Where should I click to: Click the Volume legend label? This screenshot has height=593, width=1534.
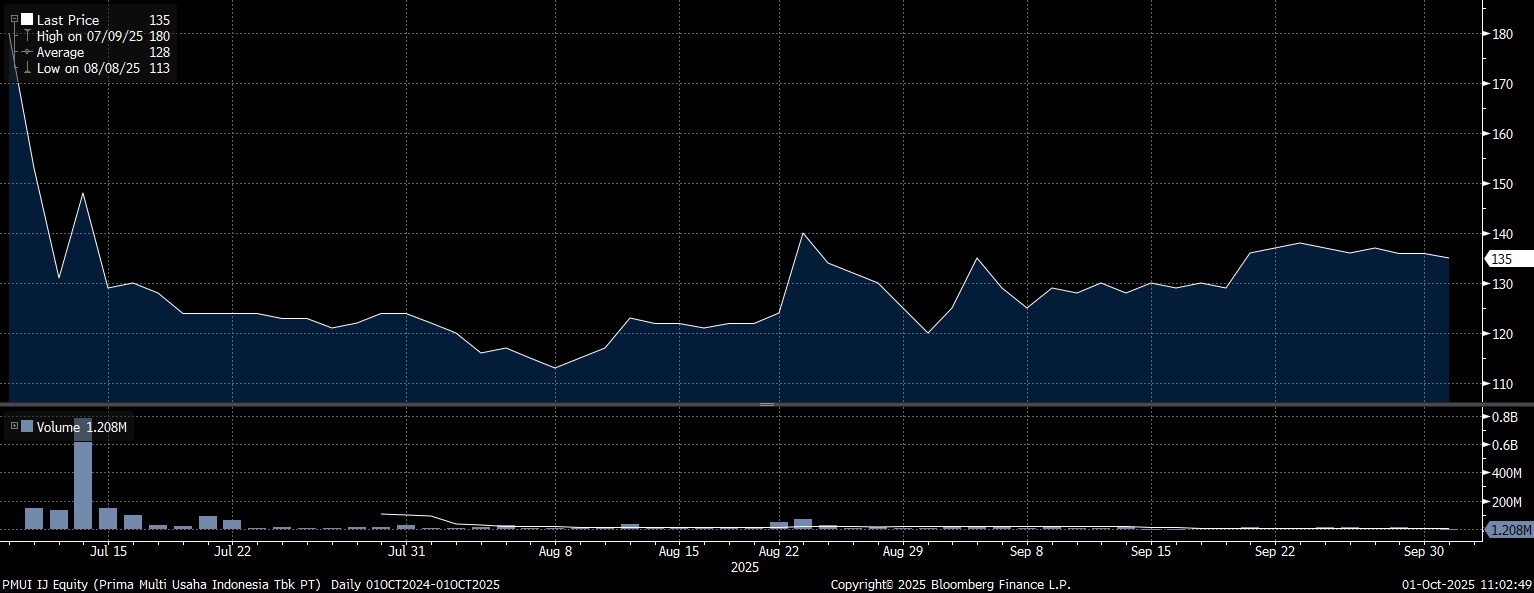click(x=58, y=427)
